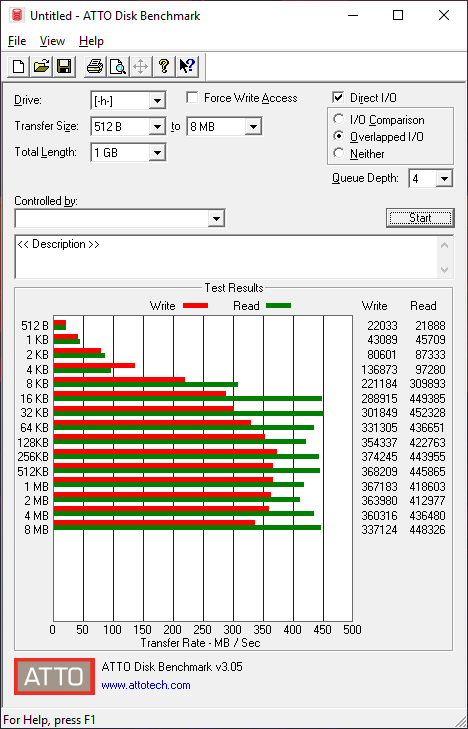Maximize the ATTO Disk Benchmark window
This screenshot has width=468, height=729.
[398, 15]
